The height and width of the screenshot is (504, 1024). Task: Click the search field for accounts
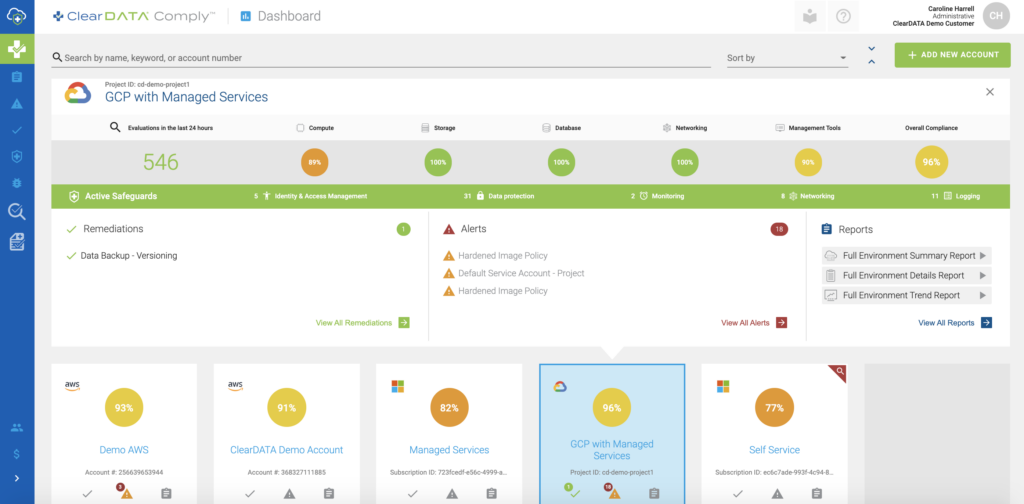click(x=381, y=58)
